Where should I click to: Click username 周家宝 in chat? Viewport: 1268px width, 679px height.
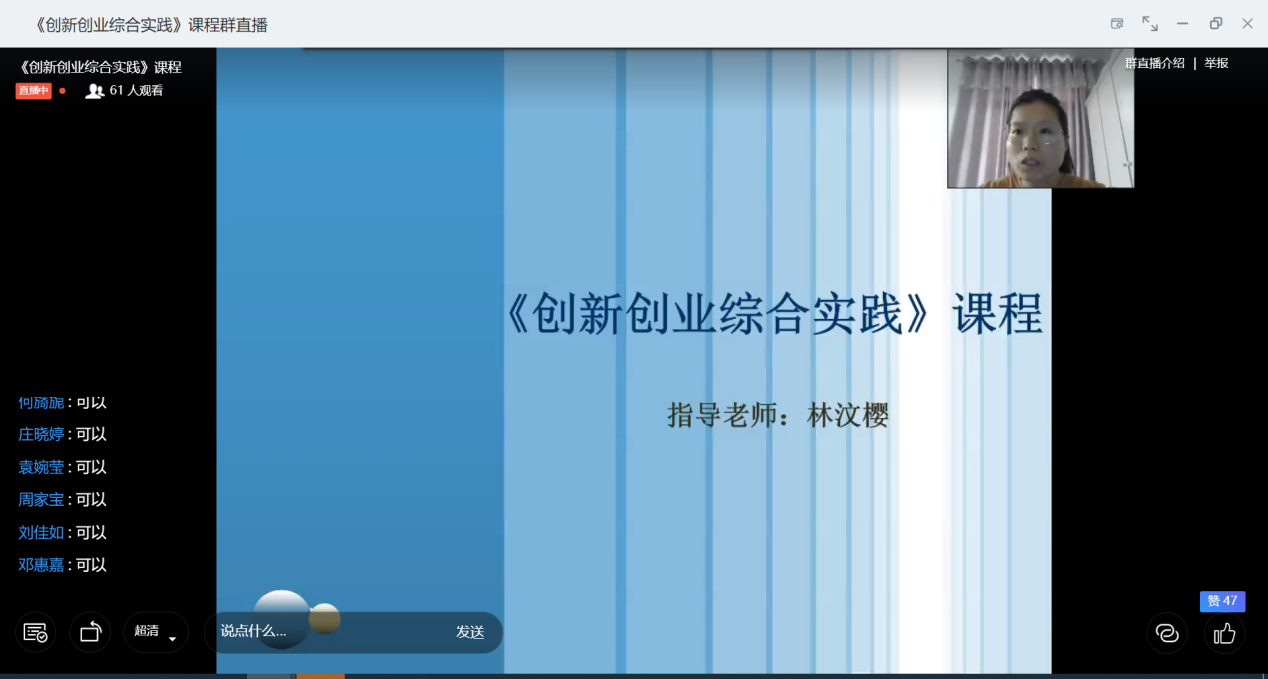point(41,500)
